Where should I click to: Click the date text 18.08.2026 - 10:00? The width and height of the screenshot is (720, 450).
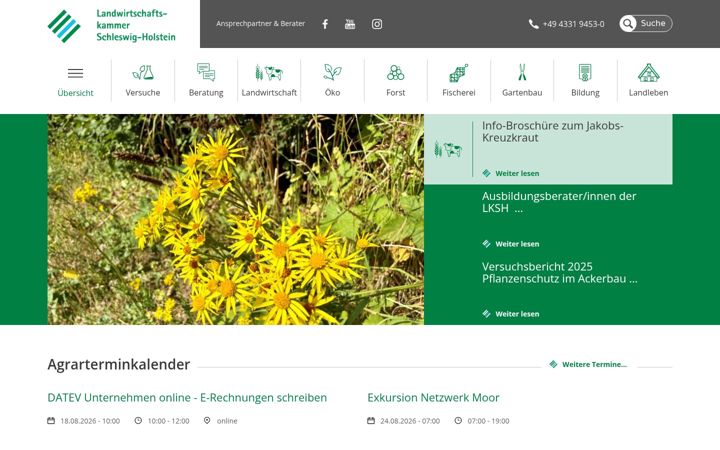click(90, 421)
